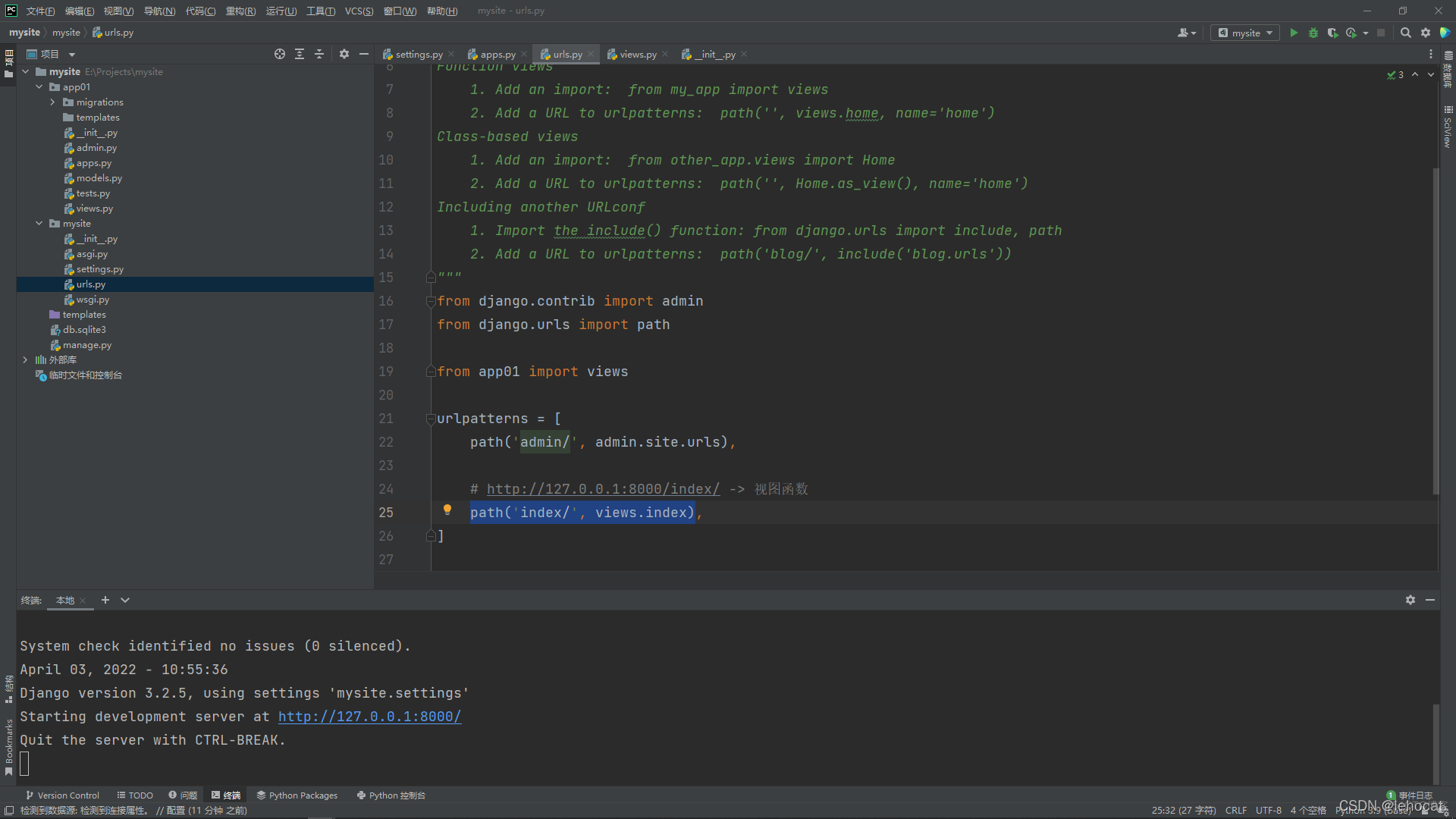Expand the templates folder in app01
This screenshot has width=1456, height=819.
coord(97,117)
